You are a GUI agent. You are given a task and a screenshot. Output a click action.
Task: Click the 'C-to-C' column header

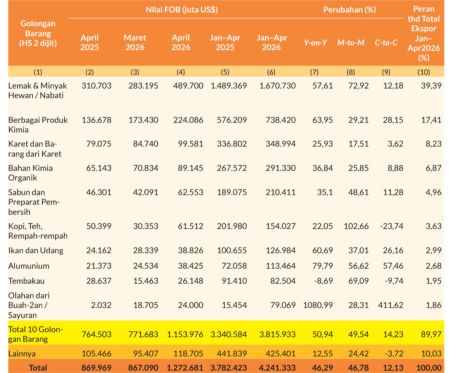386,43
